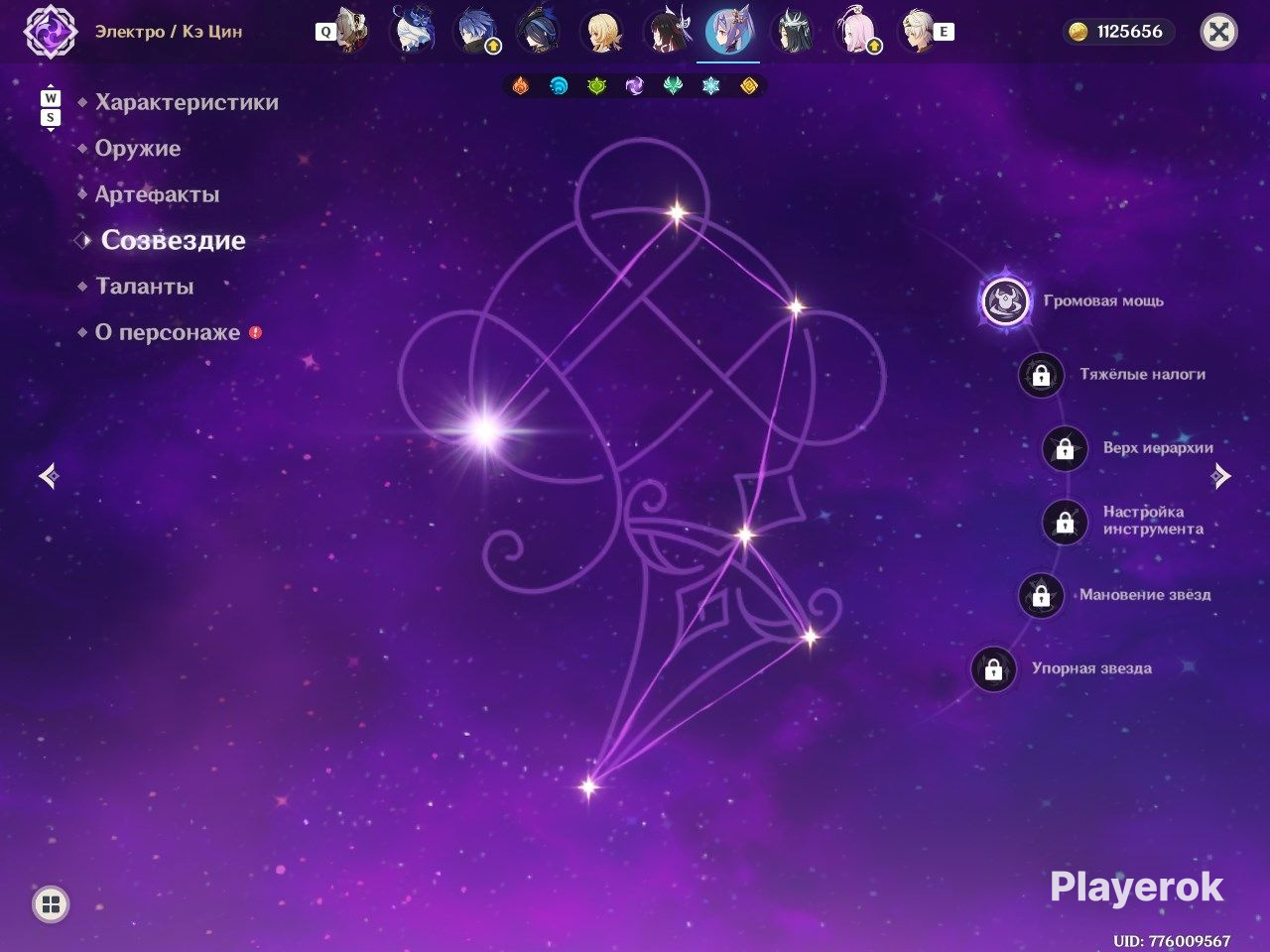1270x952 pixels.
Task: Click the E next-character key hint
Action: pos(944,32)
